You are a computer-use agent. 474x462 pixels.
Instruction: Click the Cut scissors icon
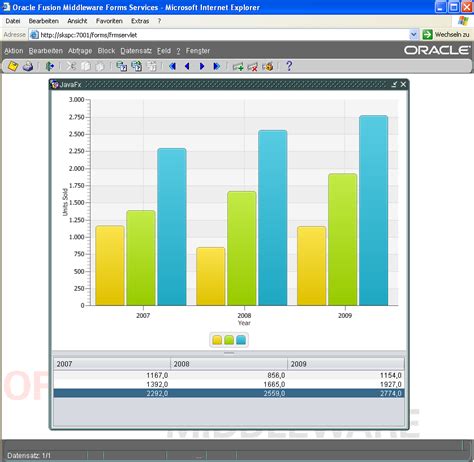click(70, 66)
